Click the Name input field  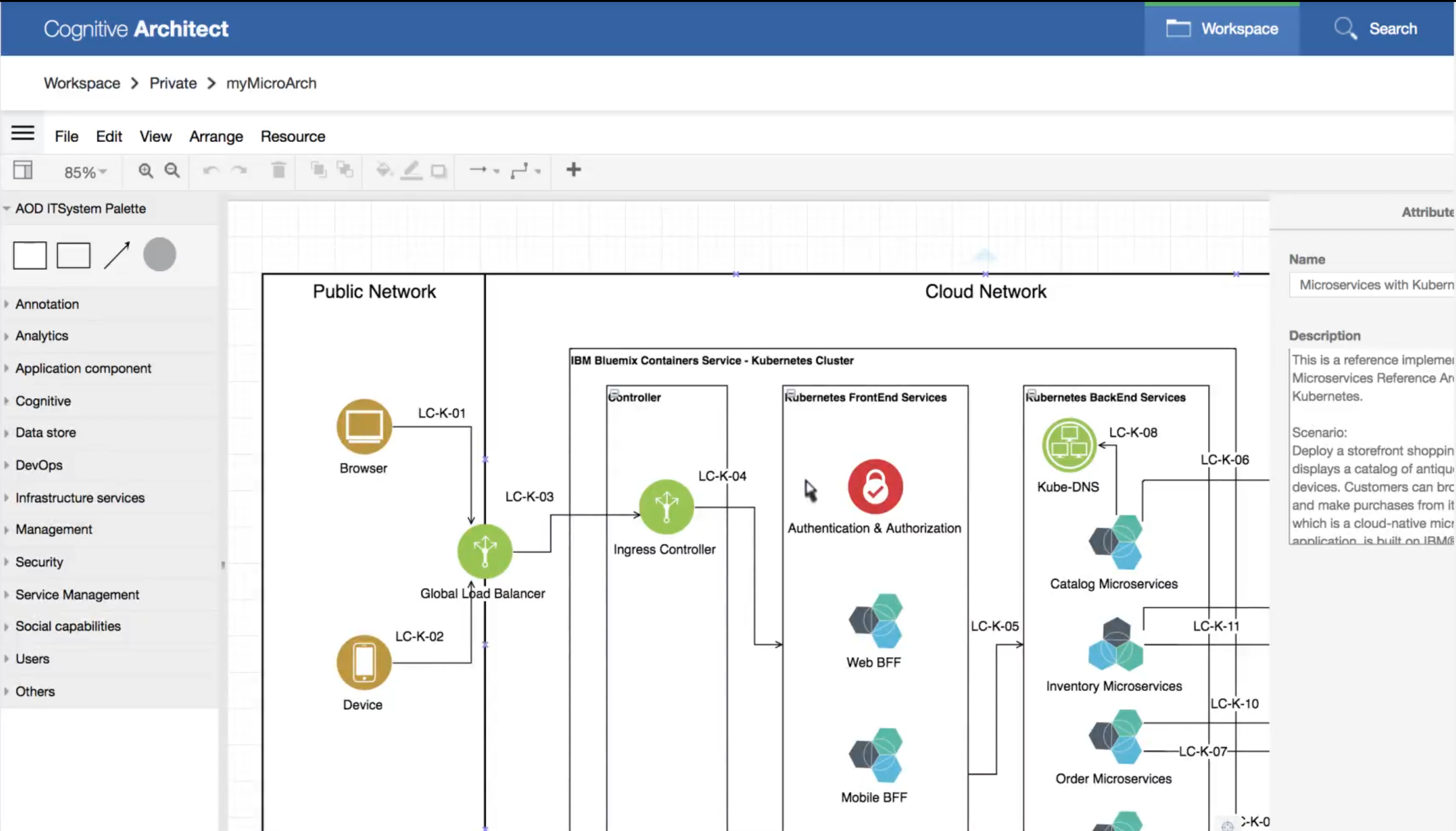[x=1372, y=285]
